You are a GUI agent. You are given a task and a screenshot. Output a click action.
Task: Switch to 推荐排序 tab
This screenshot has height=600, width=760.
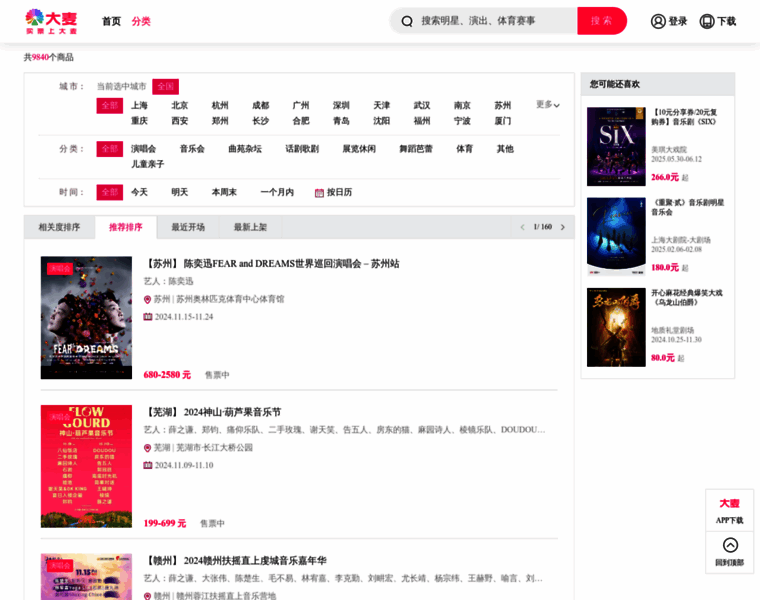click(x=126, y=227)
